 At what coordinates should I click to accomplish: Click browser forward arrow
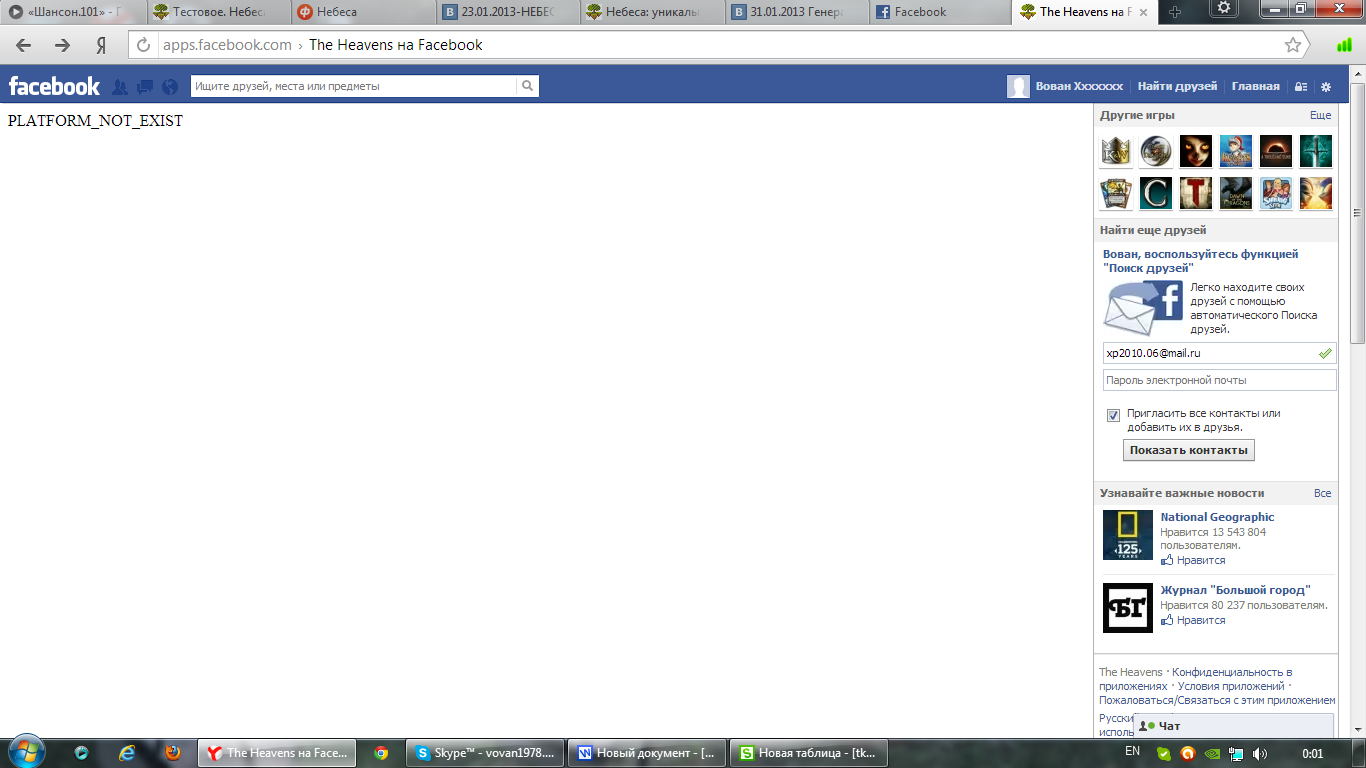(62, 45)
